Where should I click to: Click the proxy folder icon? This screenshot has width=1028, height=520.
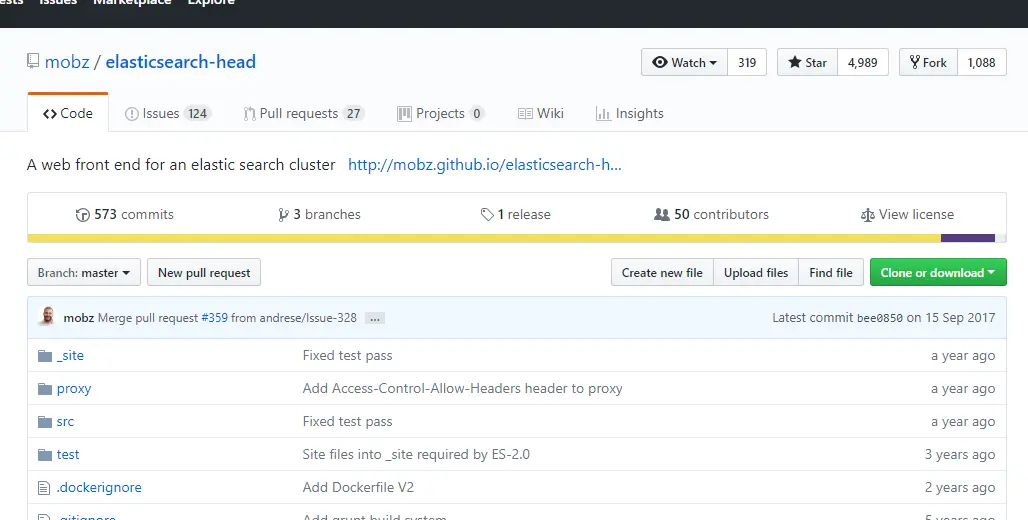[45, 389]
